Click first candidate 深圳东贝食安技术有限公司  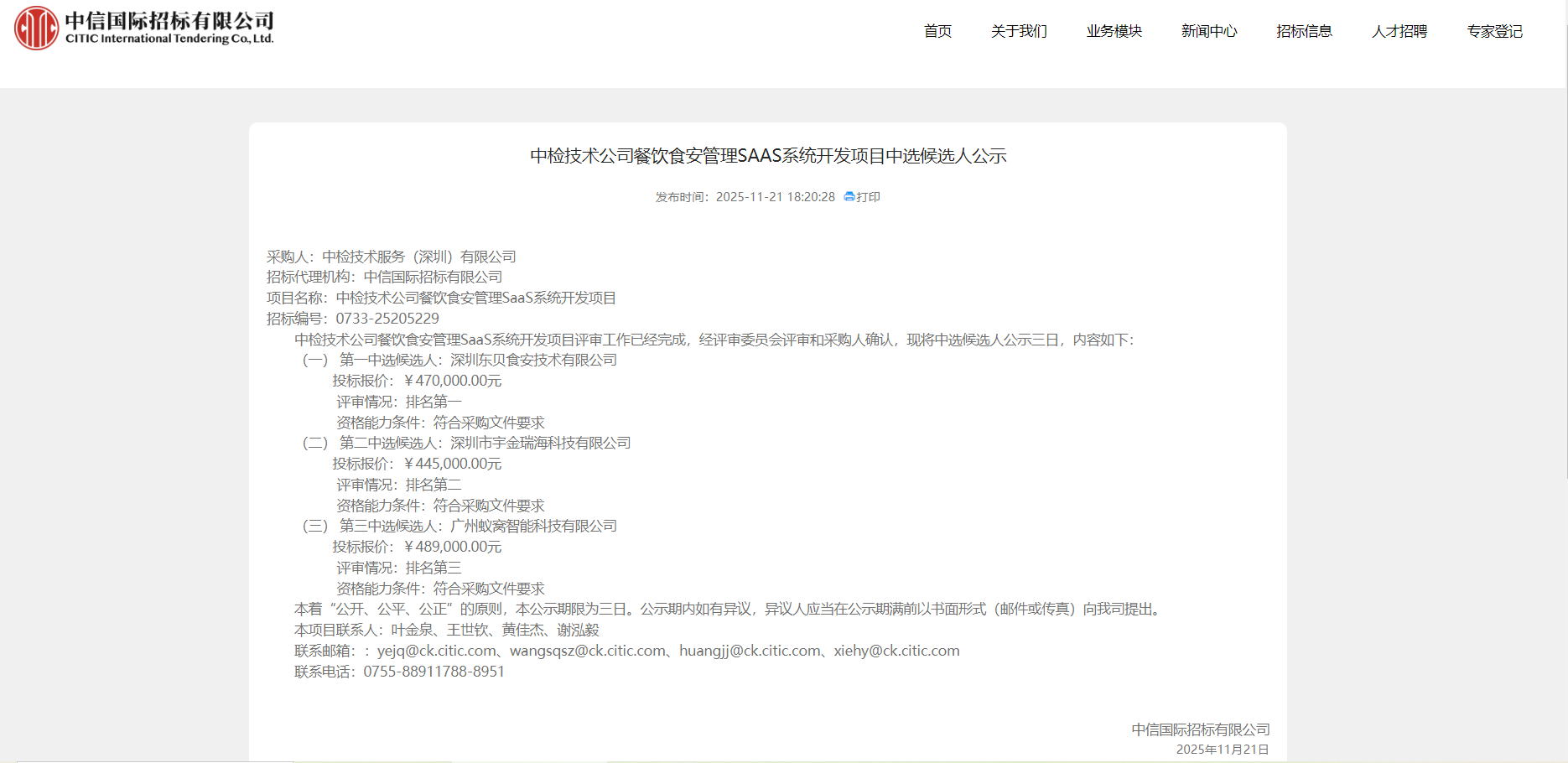pyautogui.click(x=533, y=361)
